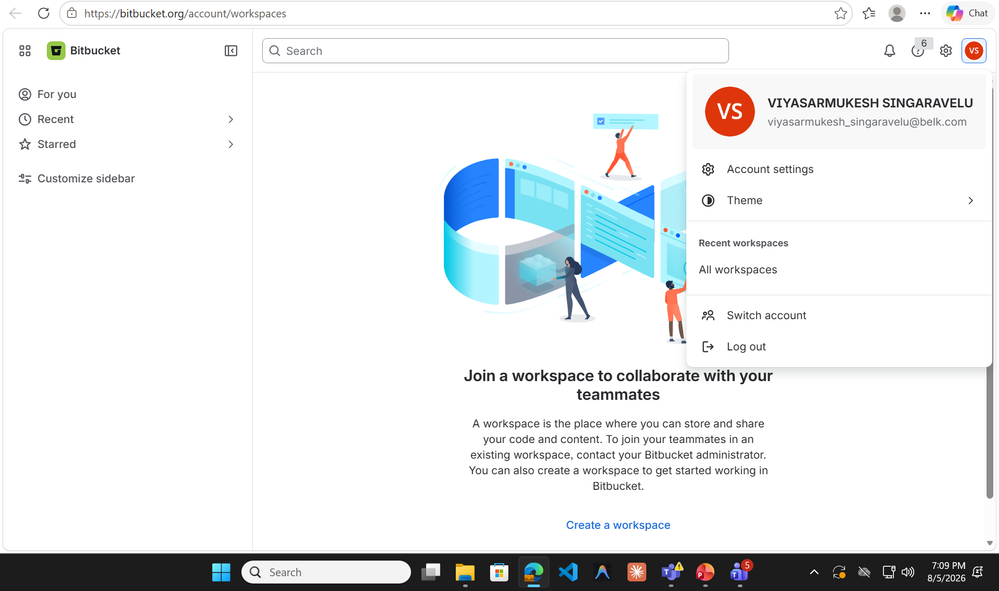Click the Join a workspace heading

coord(618,385)
